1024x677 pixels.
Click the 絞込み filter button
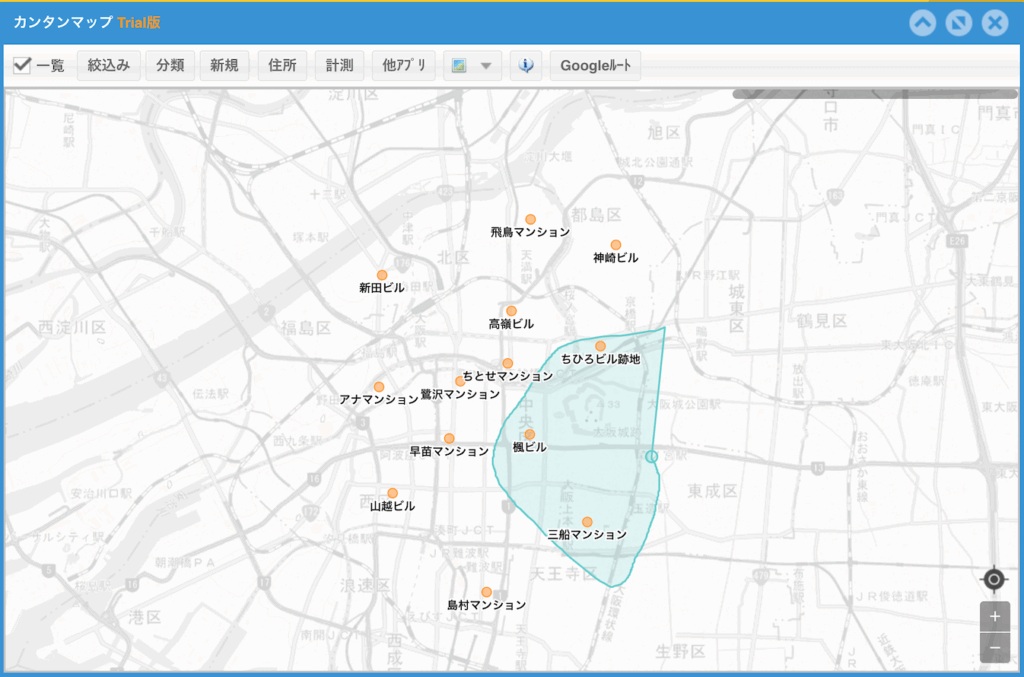(x=109, y=66)
